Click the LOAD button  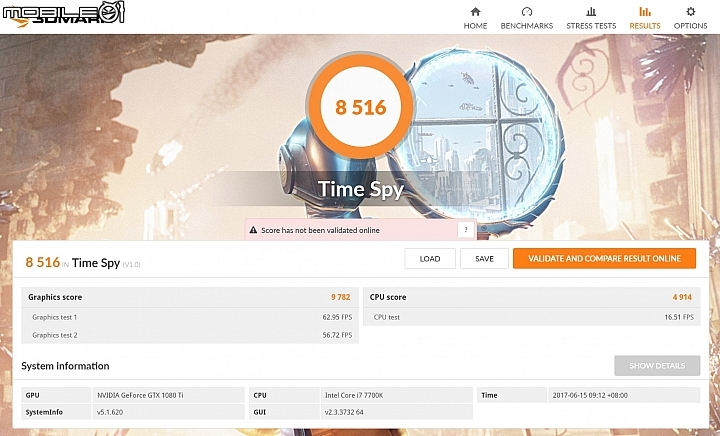point(430,259)
